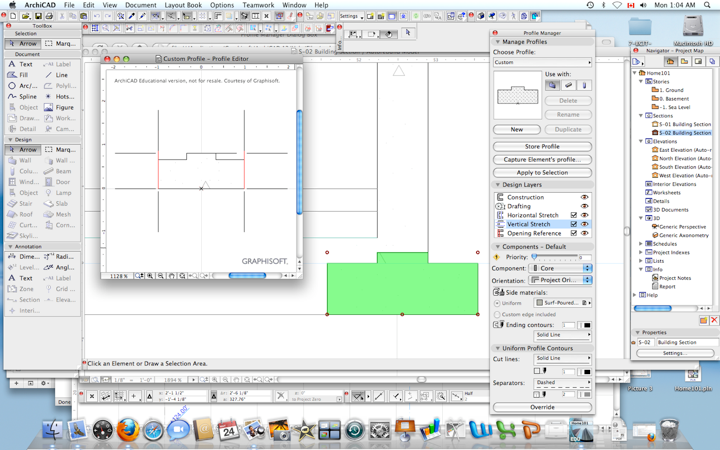Open the Component Core dropdown
Viewport: 720px width, 450px height.
(x=560, y=268)
